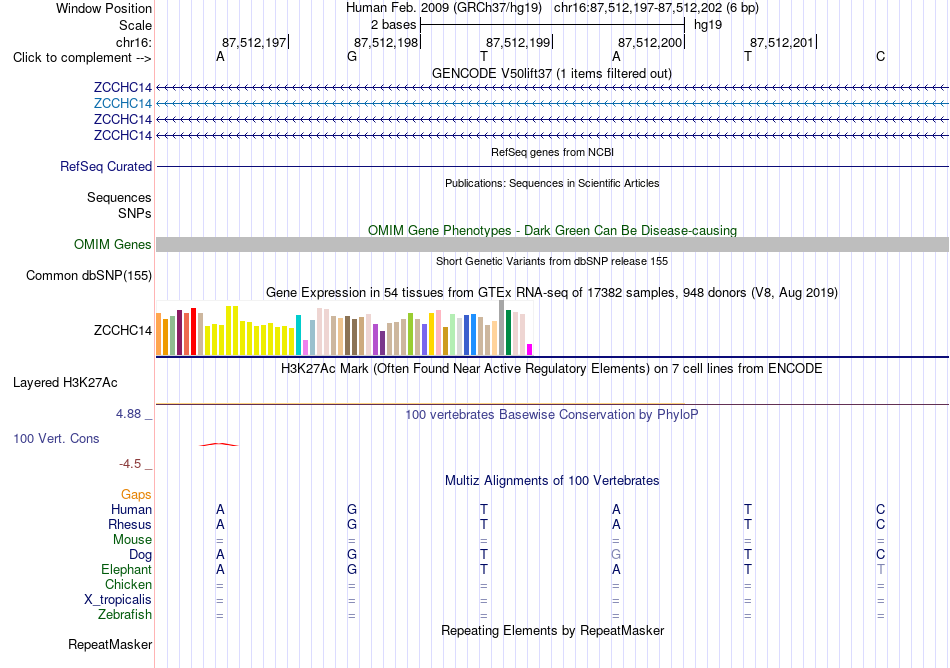Click the H3K27Ac Mark track title
The height and width of the screenshot is (668, 950).
click(x=552, y=369)
